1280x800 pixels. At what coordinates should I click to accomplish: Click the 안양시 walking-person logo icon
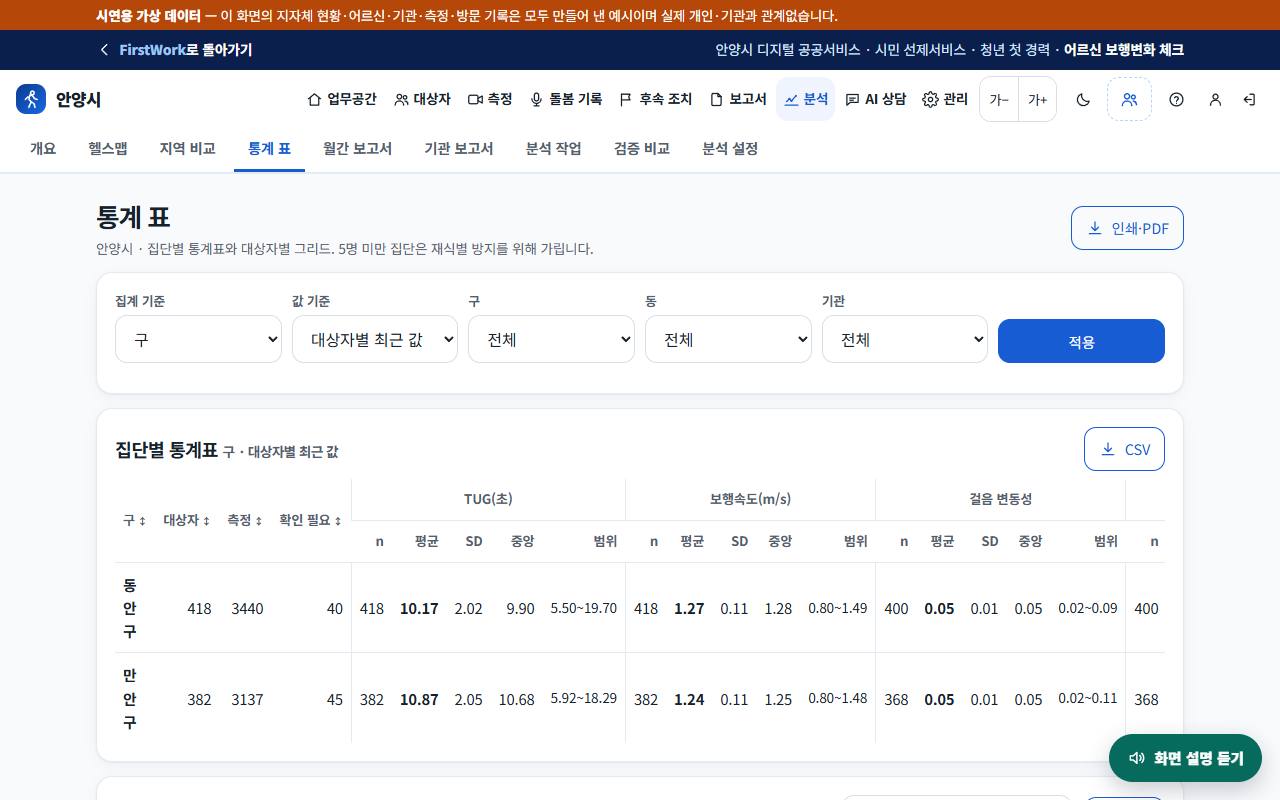pos(31,99)
